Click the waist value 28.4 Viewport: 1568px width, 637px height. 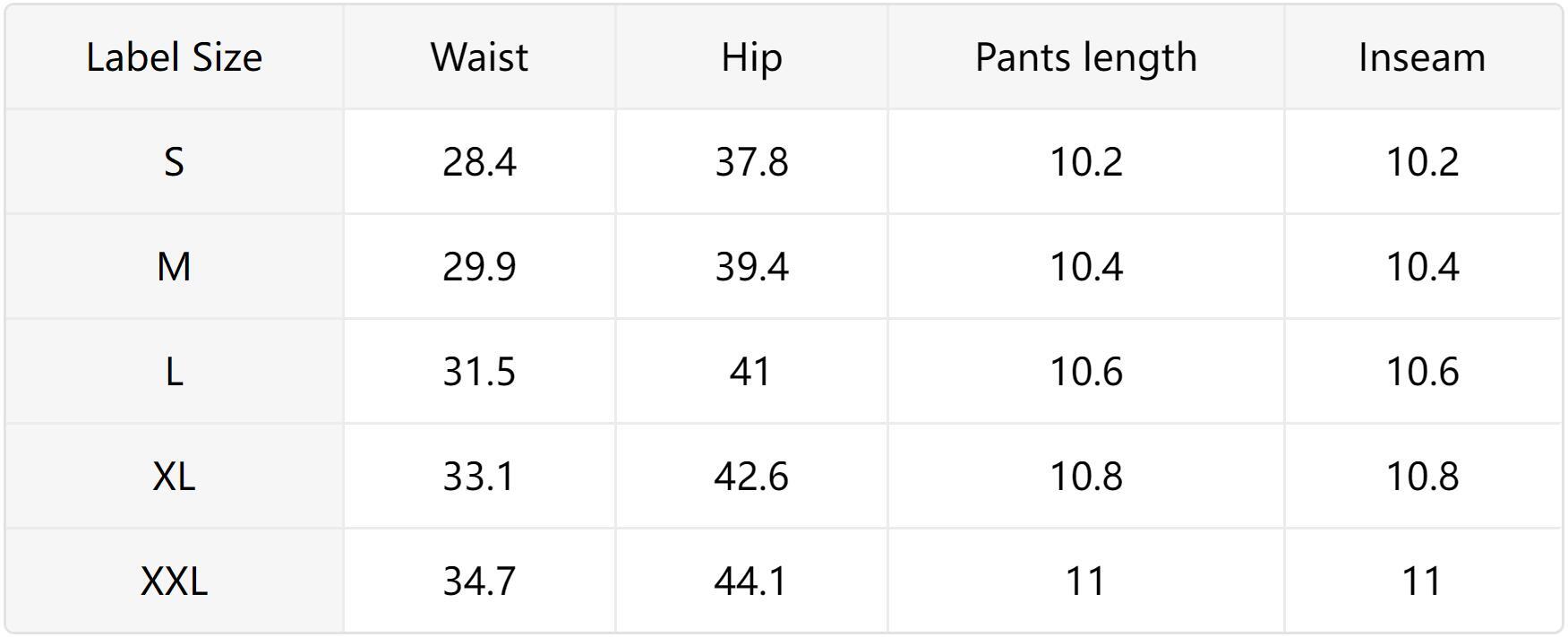[479, 162]
